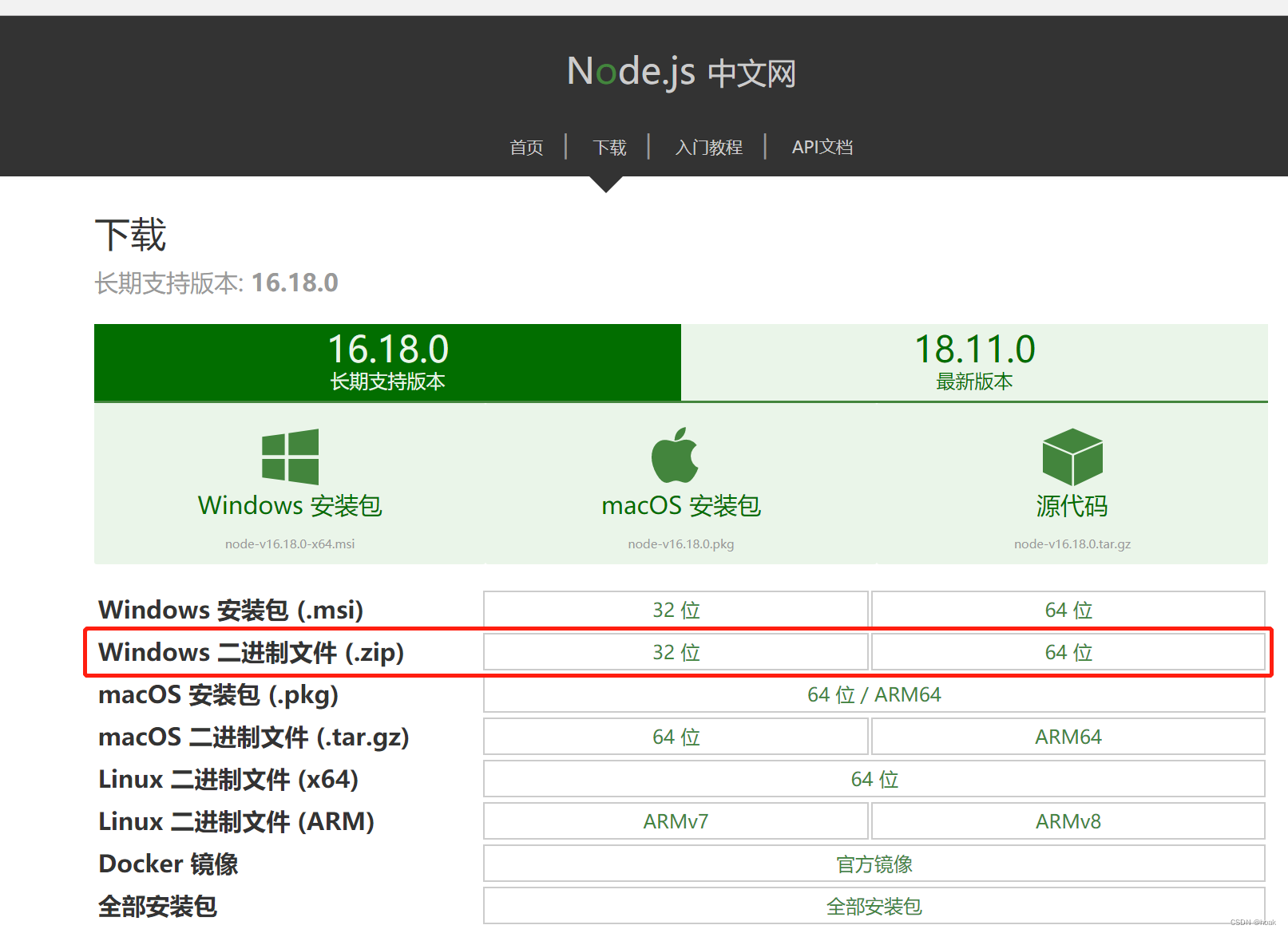Click the source code box icon

tap(1072, 457)
